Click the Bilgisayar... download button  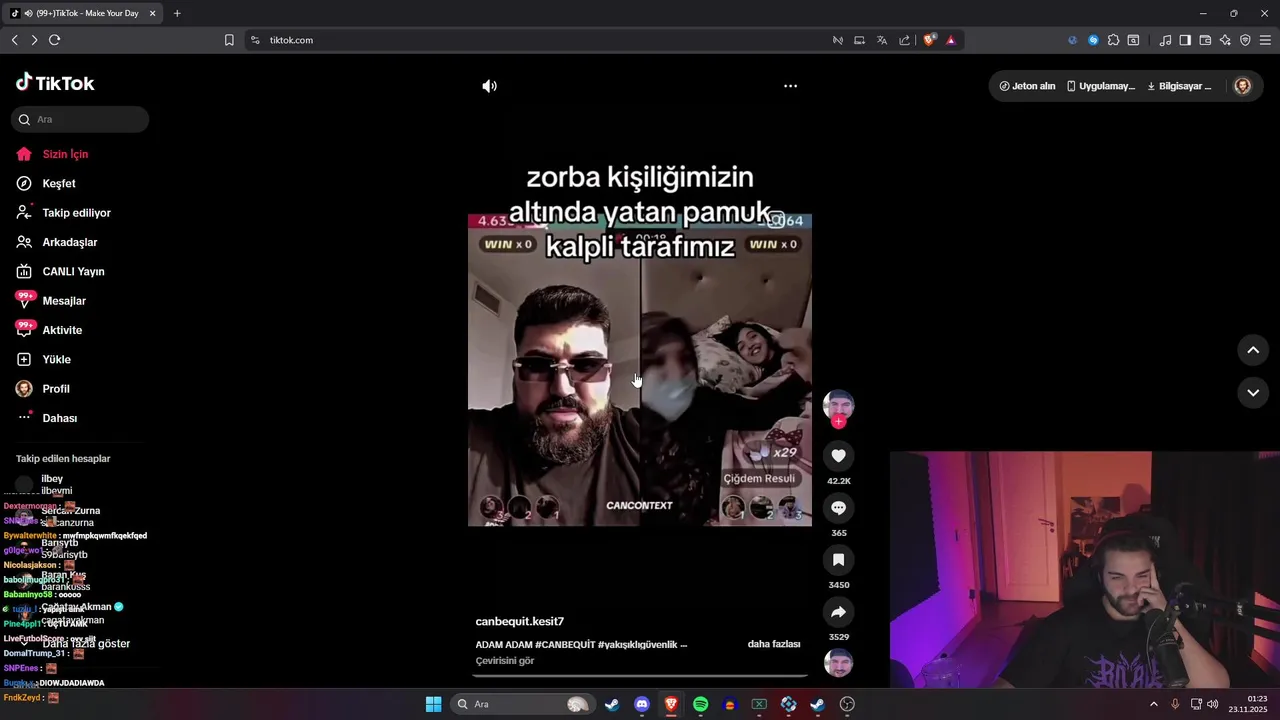pos(1179,86)
